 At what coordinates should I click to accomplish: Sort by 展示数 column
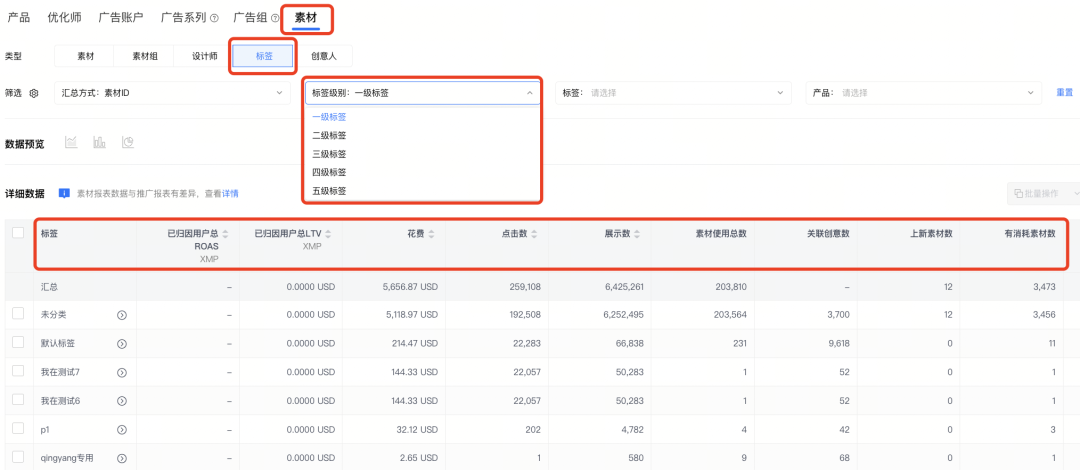pos(637,234)
